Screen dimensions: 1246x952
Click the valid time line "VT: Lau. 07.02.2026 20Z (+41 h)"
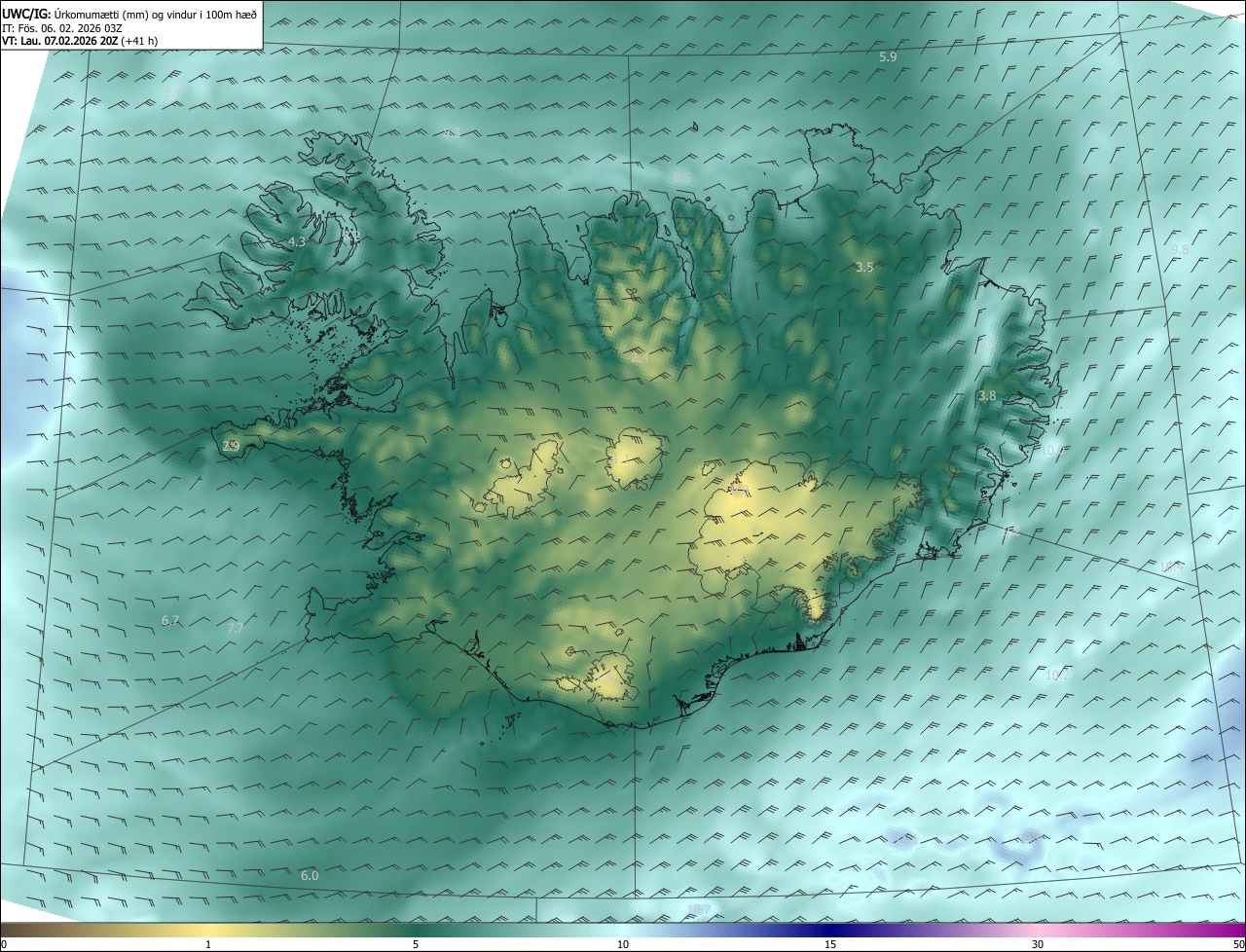click(x=80, y=41)
